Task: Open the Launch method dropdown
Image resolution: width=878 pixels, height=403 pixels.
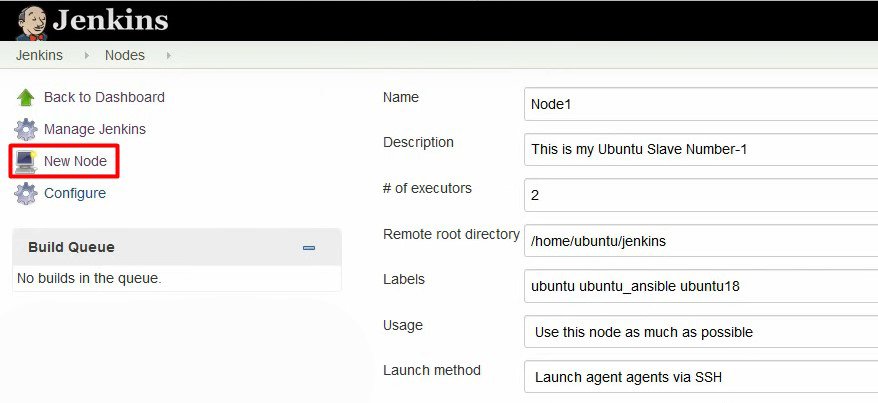Action: 701,377
